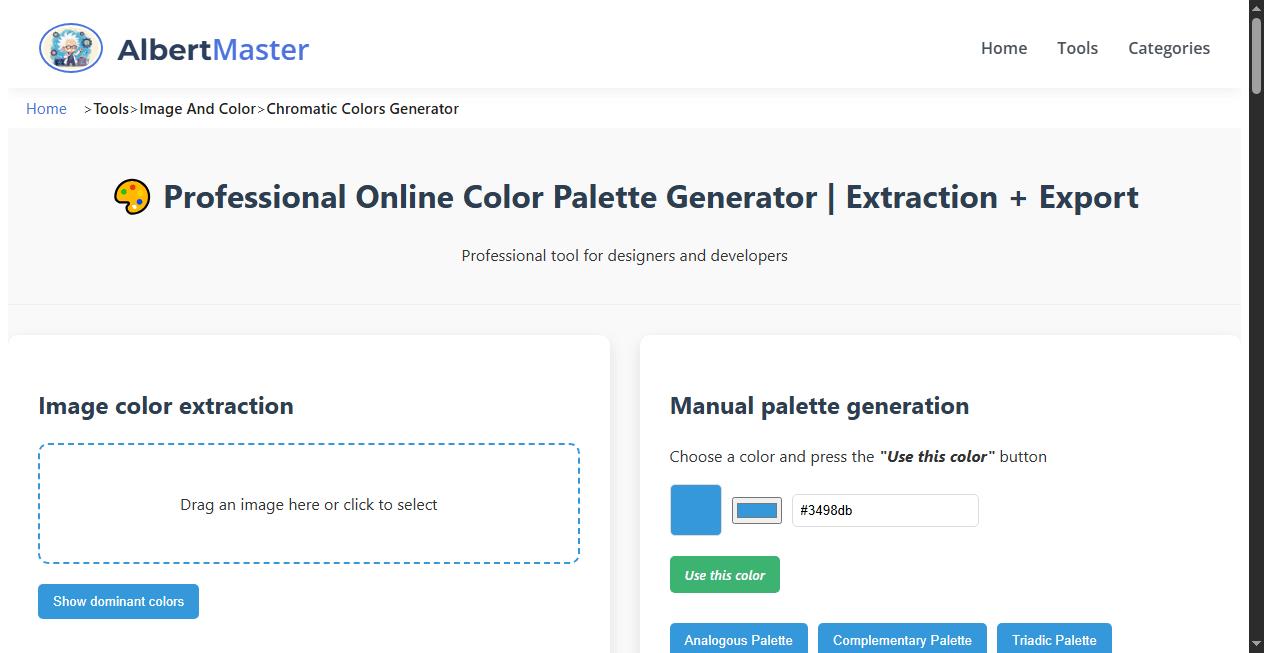
Task: Click Tools in the breadcrumb trail
Action: (x=110, y=108)
